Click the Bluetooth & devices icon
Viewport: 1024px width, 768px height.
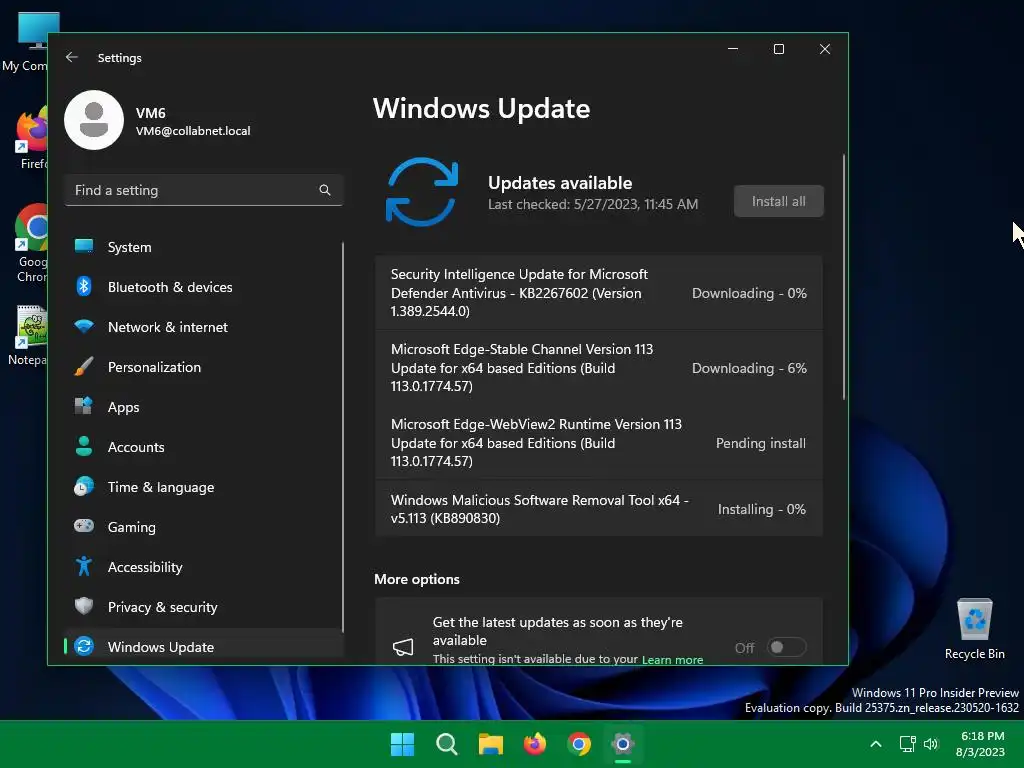pos(84,286)
